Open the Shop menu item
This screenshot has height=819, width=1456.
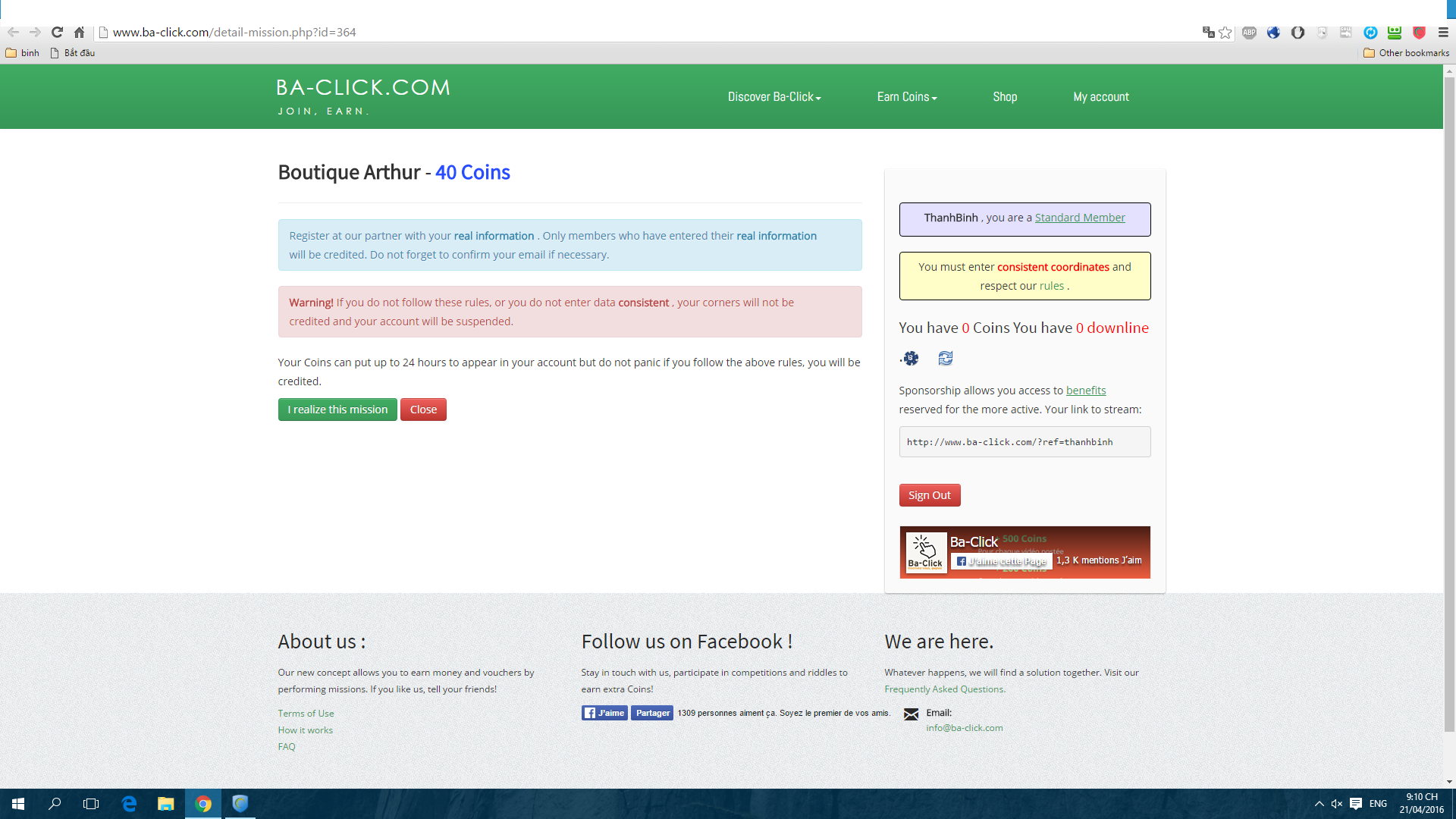1005,97
